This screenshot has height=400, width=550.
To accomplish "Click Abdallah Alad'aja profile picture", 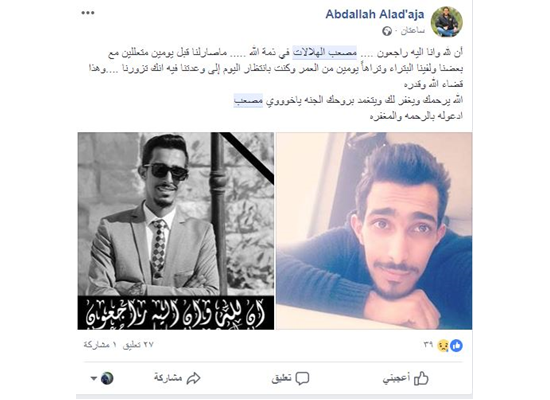I will pyautogui.click(x=447, y=22).
